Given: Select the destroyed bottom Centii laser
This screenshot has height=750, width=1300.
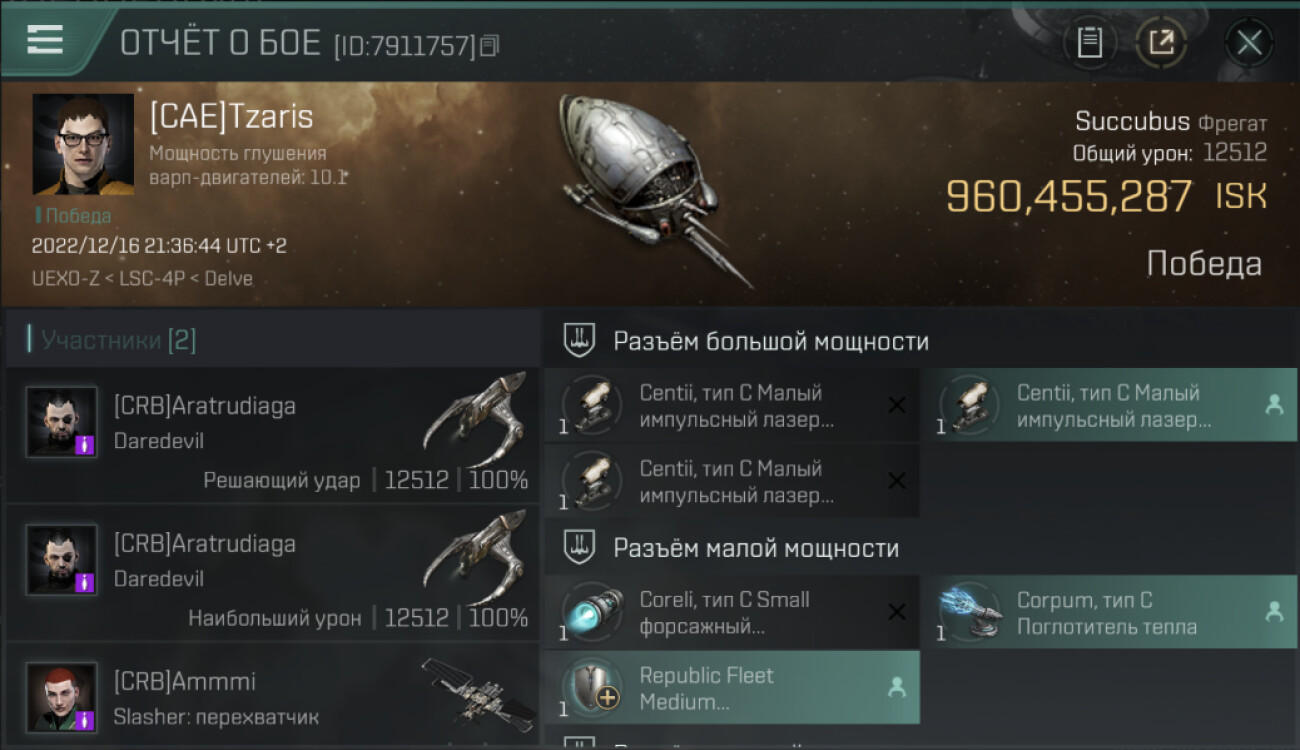Looking at the screenshot, I should [x=732, y=481].
